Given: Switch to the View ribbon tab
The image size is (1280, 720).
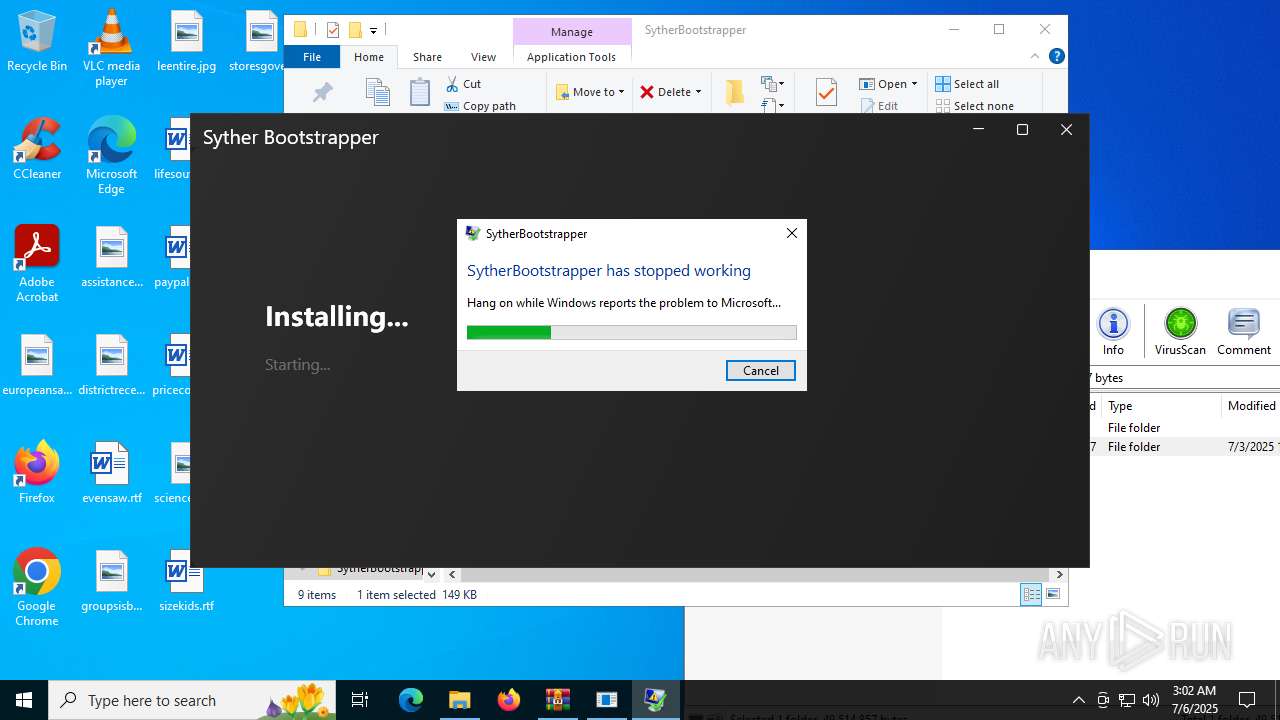Looking at the screenshot, I should (483, 57).
